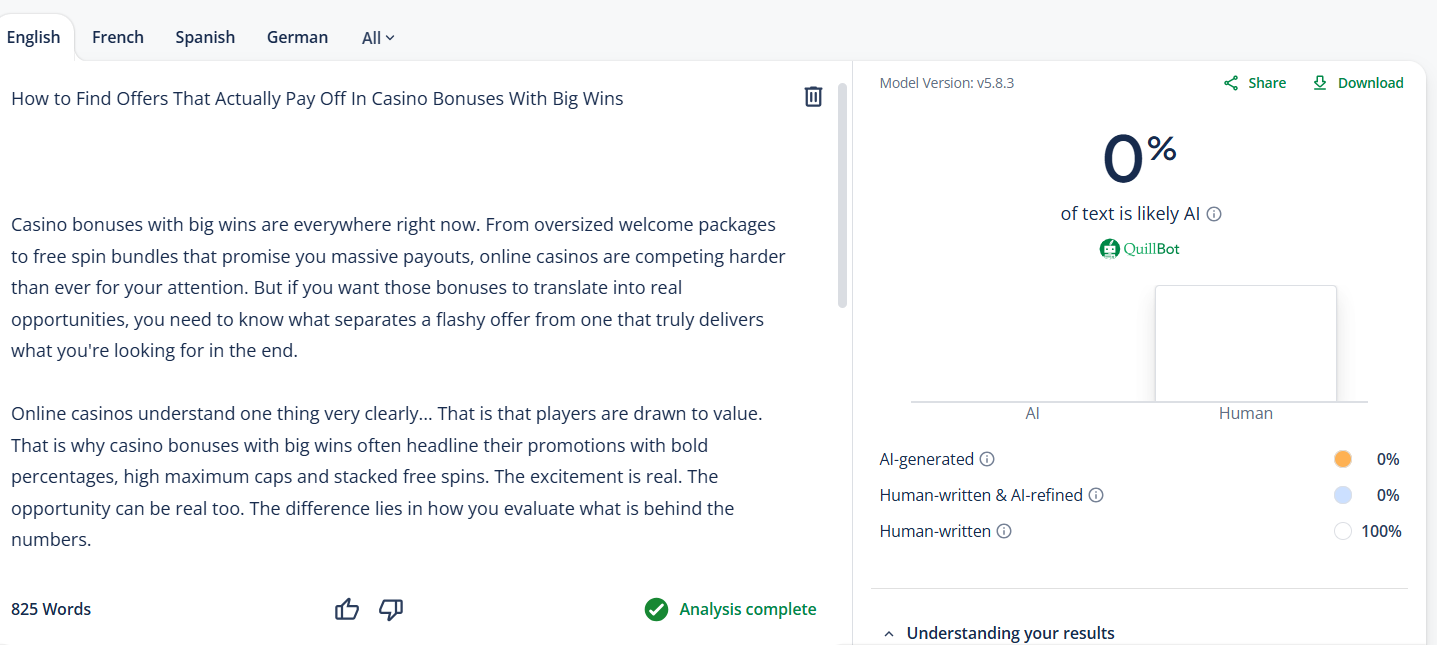Click info icon beside 'likely AI'
1437x645 pixels.
(1214, 214)
